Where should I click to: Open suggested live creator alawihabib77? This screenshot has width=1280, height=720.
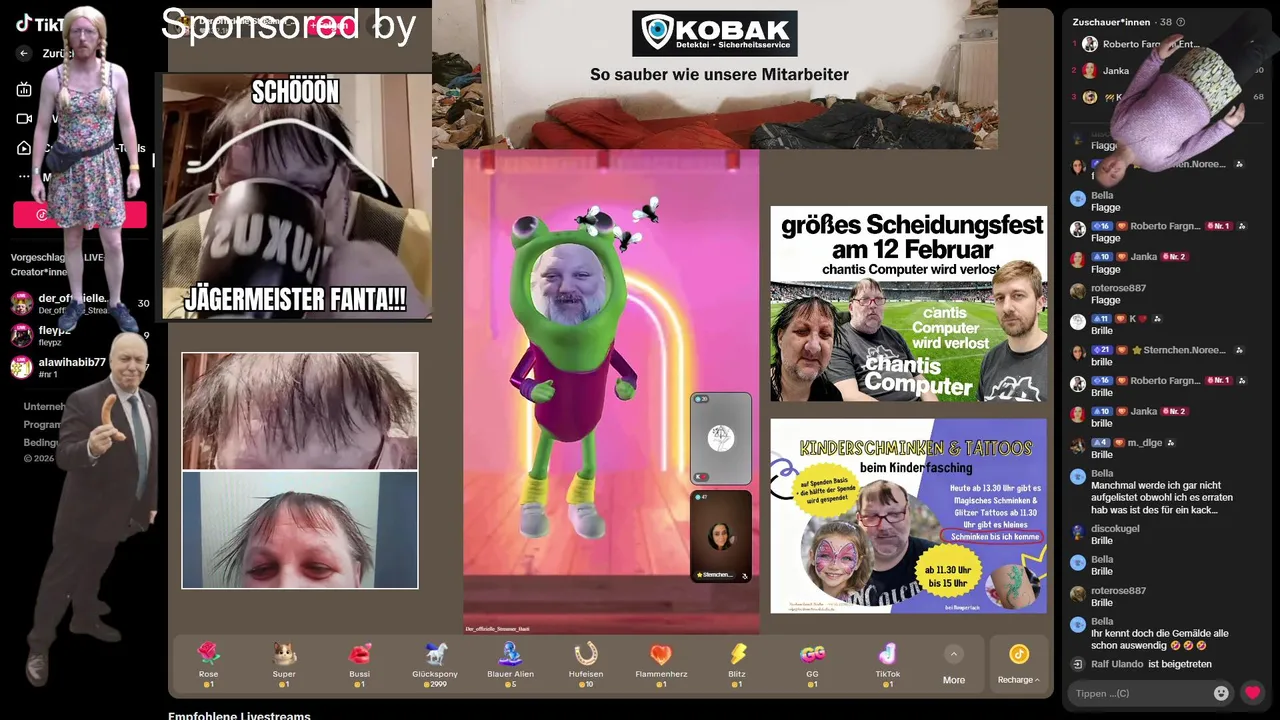pos(78,367)
